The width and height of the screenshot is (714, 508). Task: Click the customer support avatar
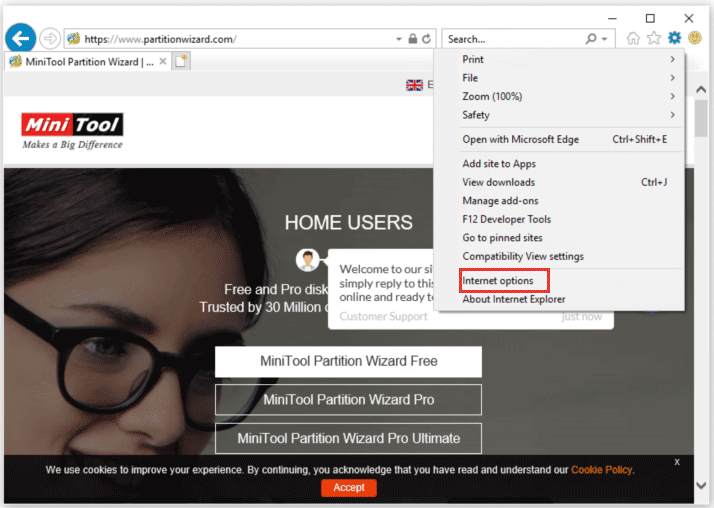pos(307,260)
